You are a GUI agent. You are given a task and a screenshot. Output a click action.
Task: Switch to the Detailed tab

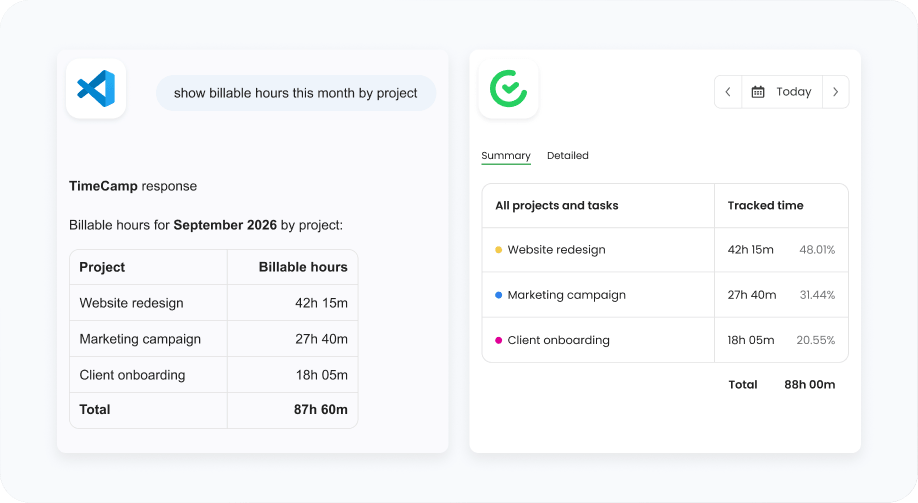567,156
